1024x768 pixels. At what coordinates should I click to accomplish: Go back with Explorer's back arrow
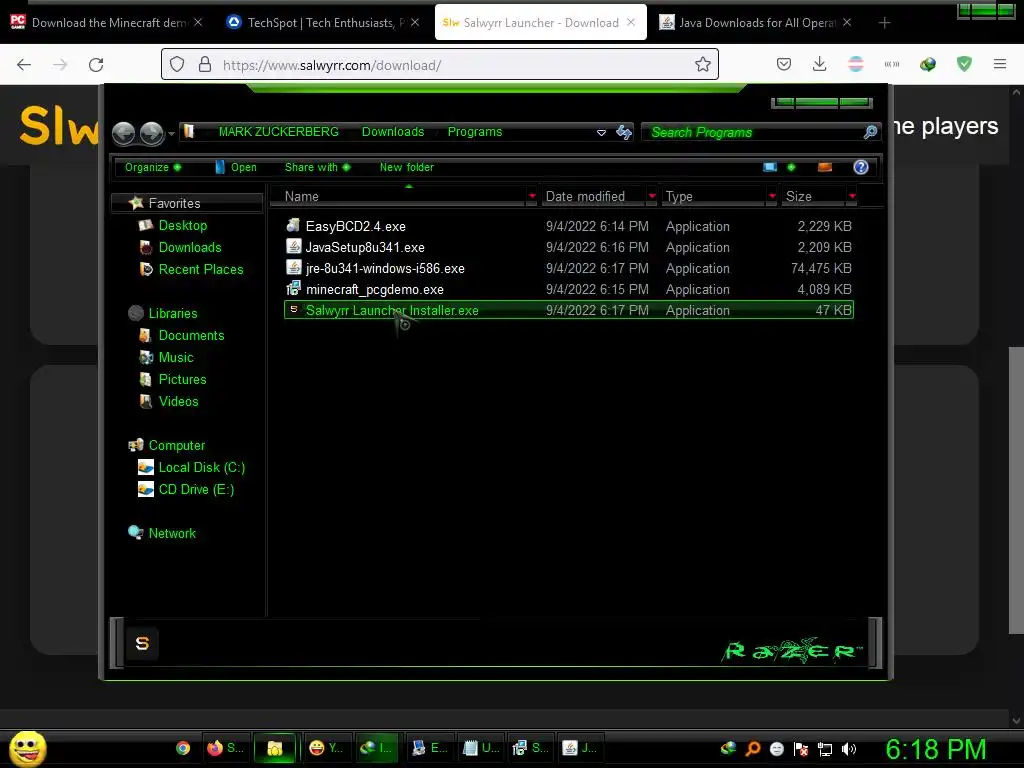(x=123, y=133)
